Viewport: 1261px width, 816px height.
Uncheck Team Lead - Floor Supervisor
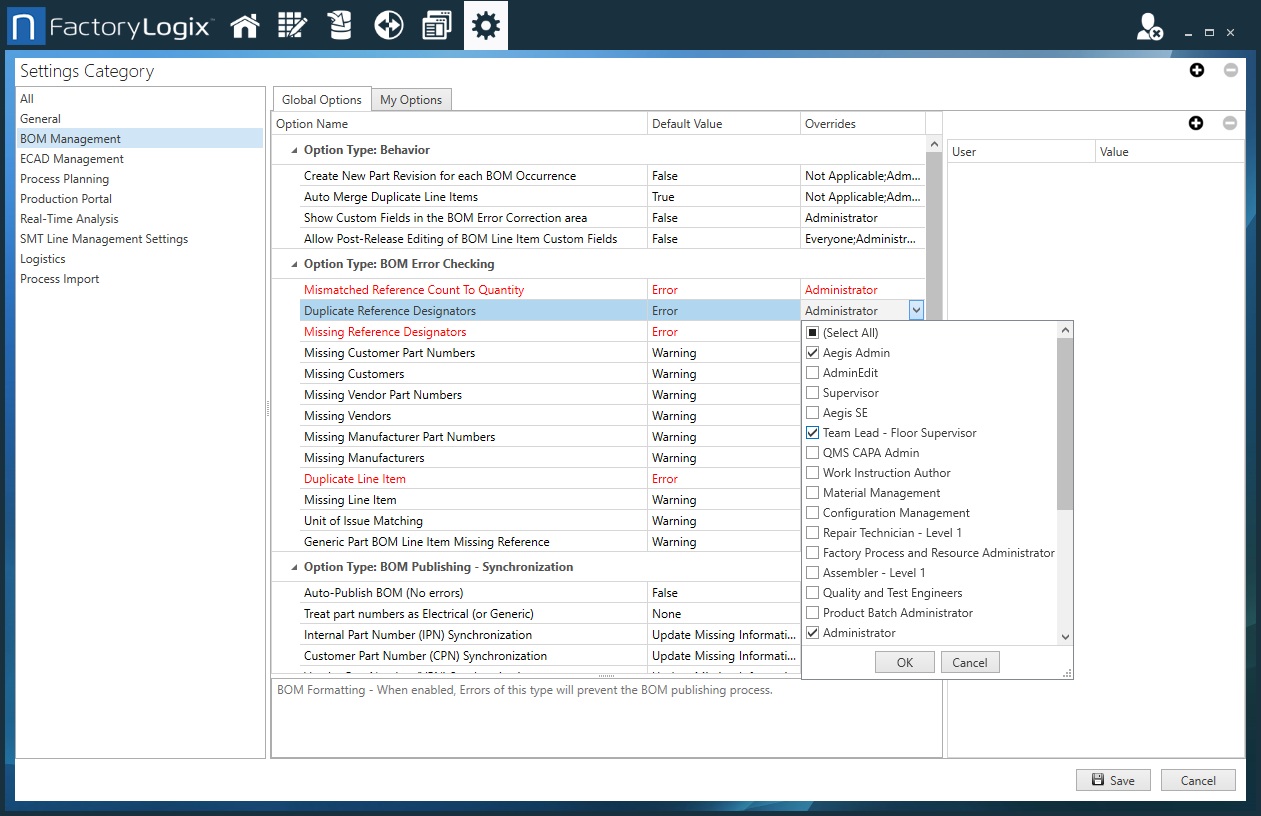[x=814, y=432]
